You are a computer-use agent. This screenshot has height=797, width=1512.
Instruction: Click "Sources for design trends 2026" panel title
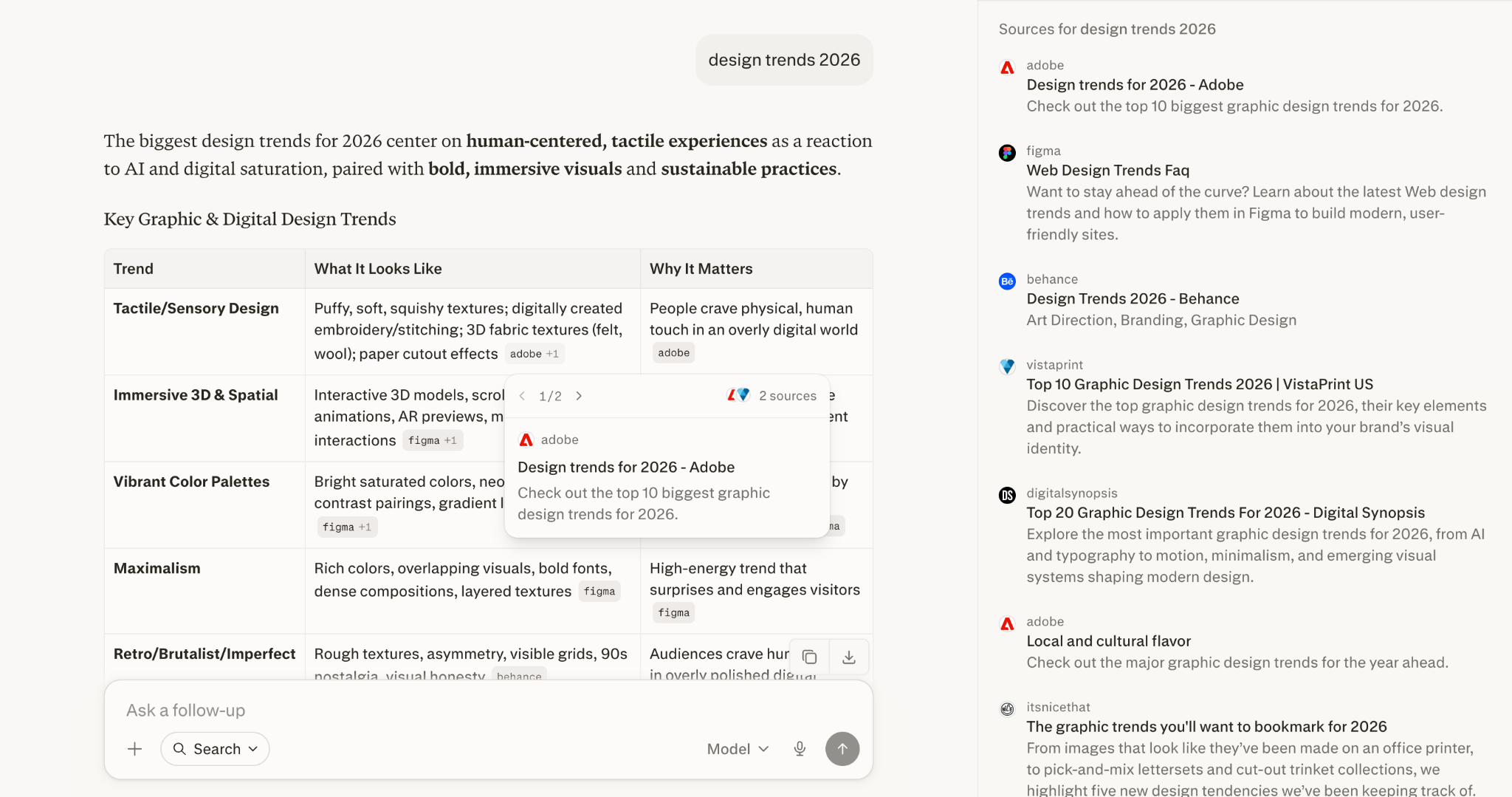[x=1107, y=30]
